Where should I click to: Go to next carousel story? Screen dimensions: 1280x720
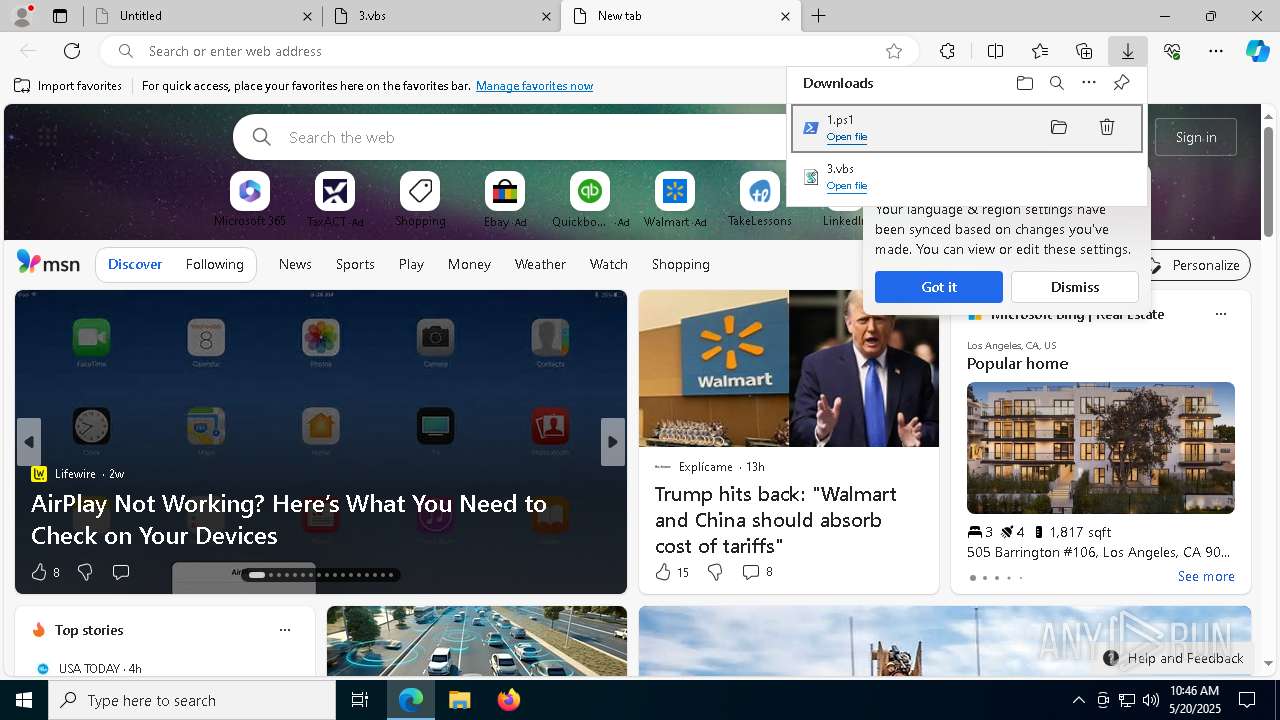pyautogui.click(x=613, y=442)
